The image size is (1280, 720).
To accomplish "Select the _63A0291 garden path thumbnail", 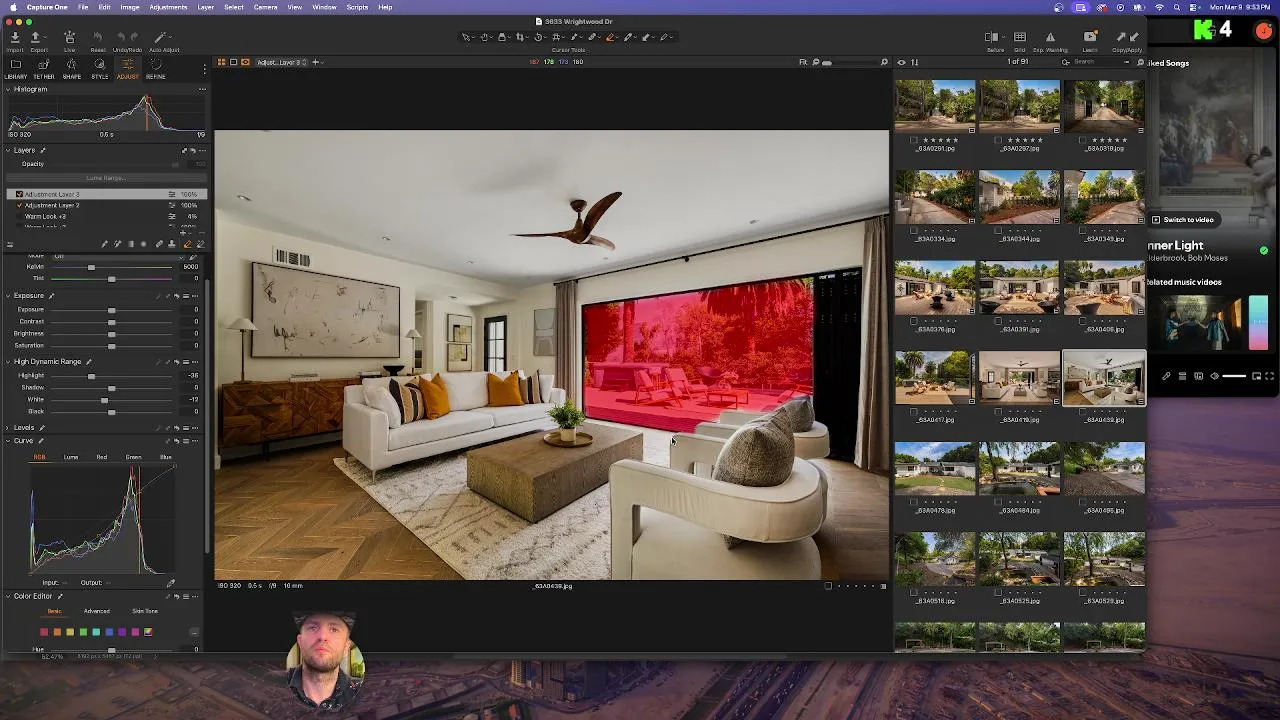I will click(934, 105).
